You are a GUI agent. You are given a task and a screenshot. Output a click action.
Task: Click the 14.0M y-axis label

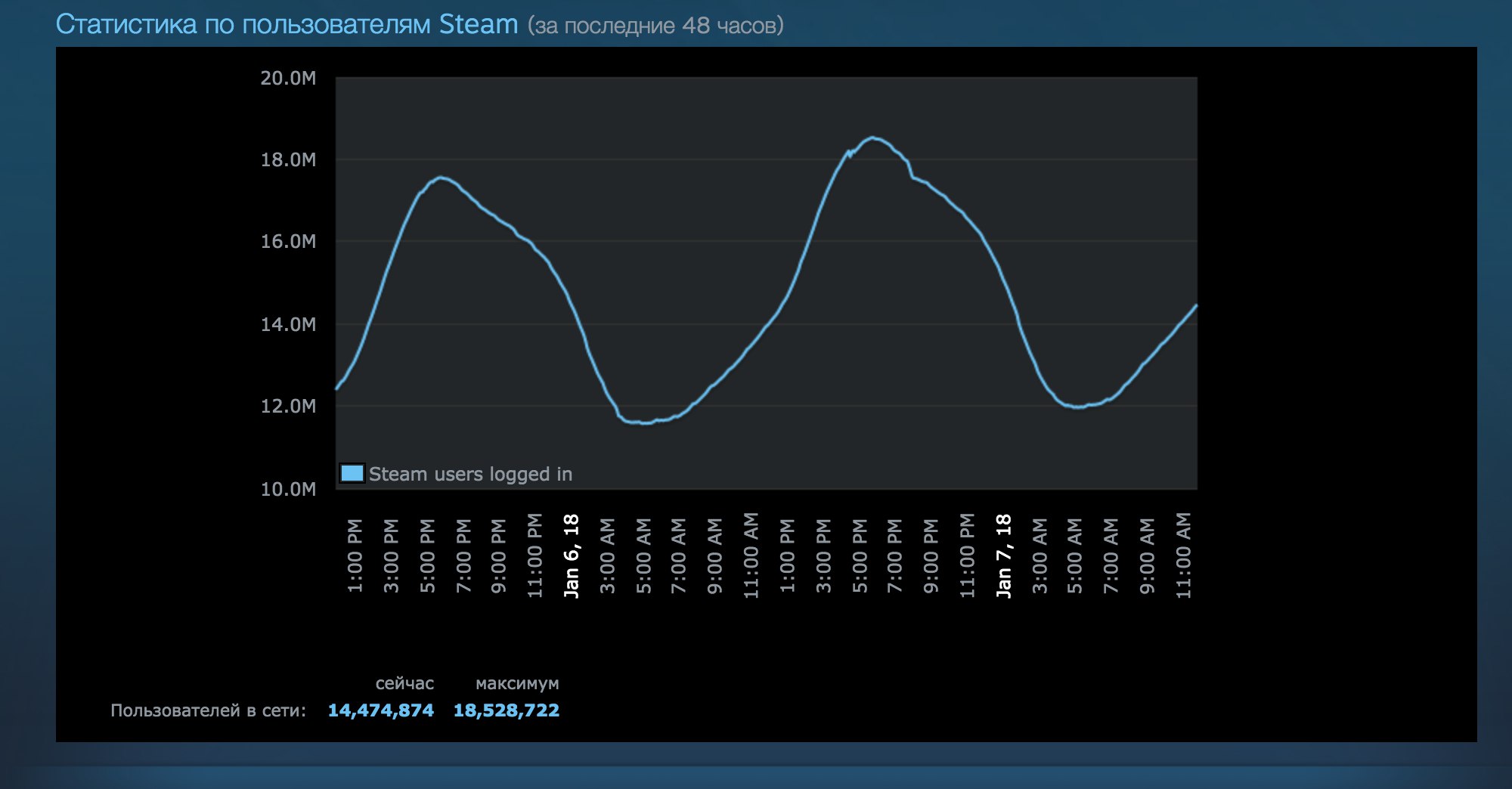(x=288, y=324)
